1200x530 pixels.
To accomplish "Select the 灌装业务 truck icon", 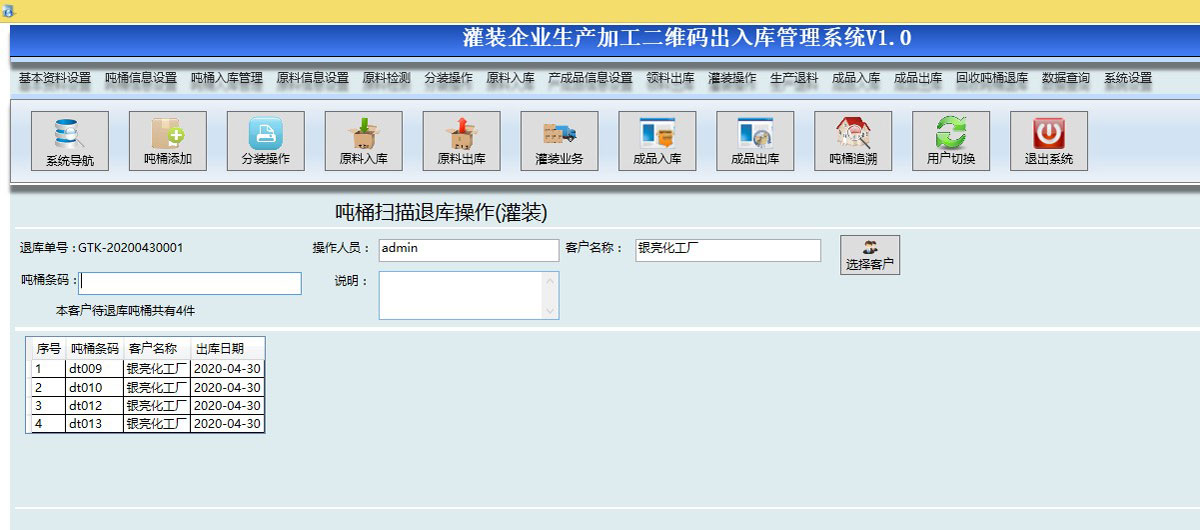I will pos(560,141).
